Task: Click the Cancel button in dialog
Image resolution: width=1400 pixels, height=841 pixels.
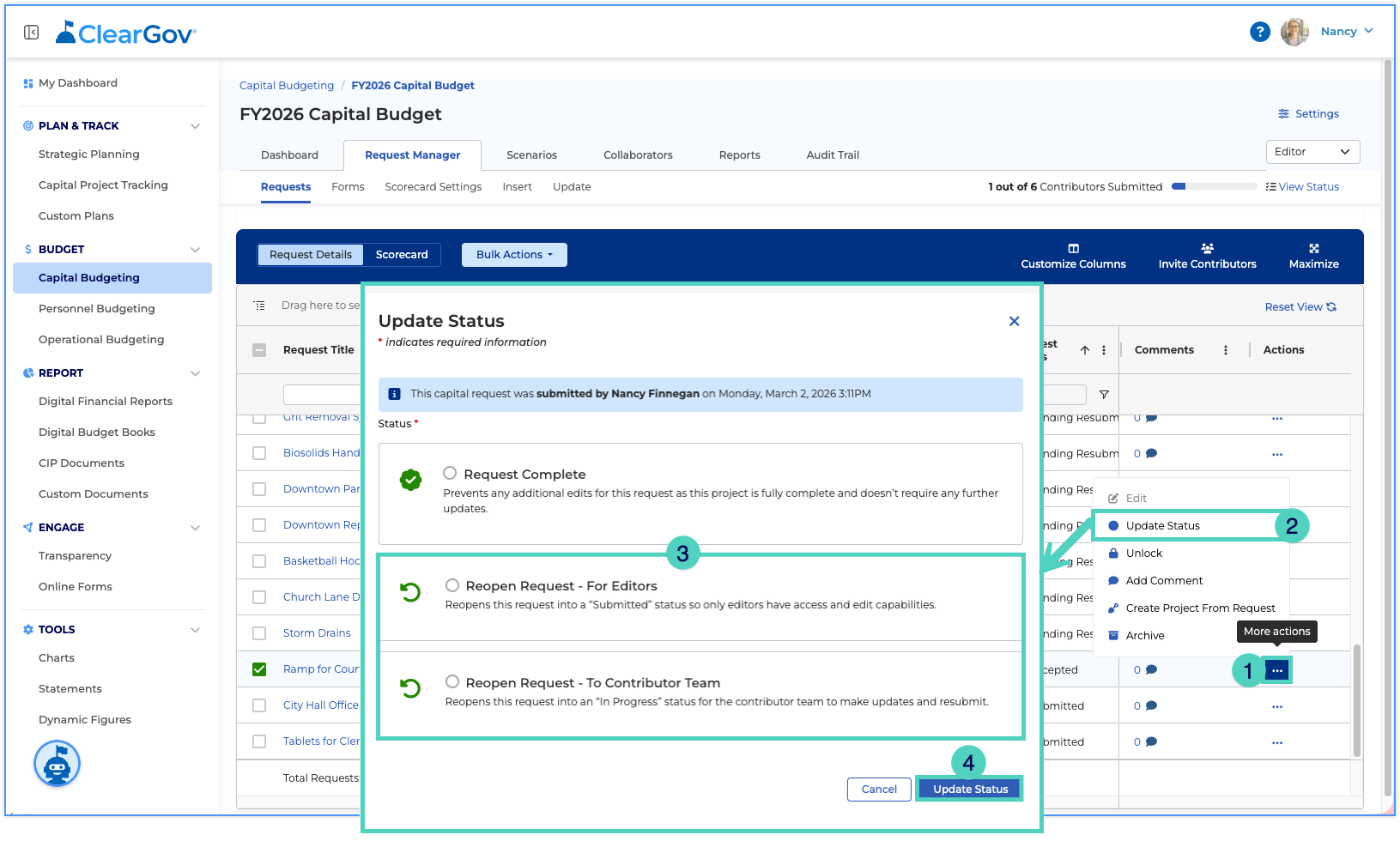Action: 879,790
